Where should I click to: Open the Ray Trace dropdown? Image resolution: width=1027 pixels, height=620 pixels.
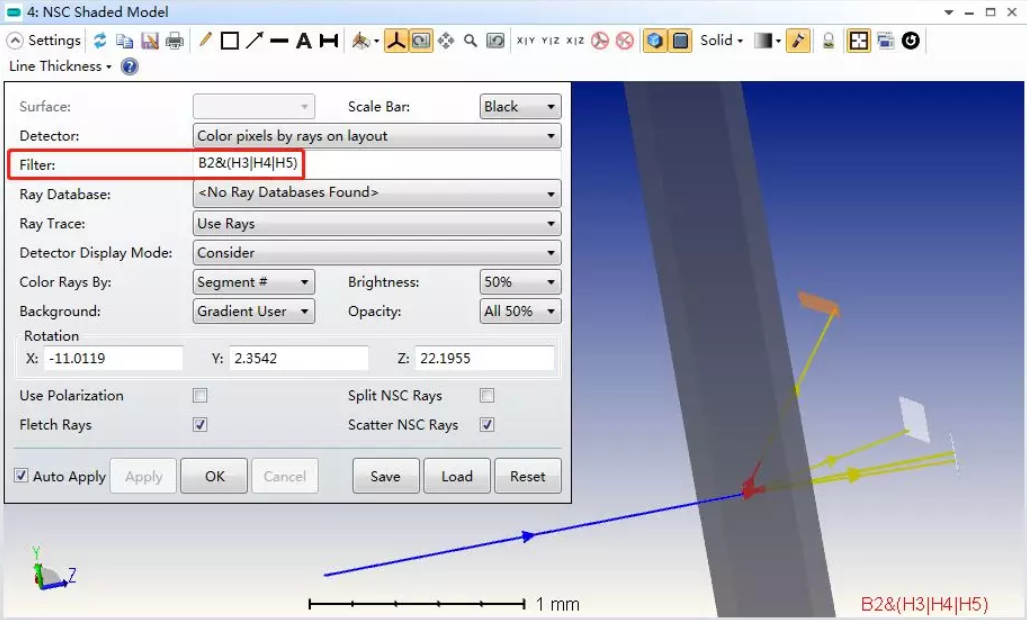[376, 224]
